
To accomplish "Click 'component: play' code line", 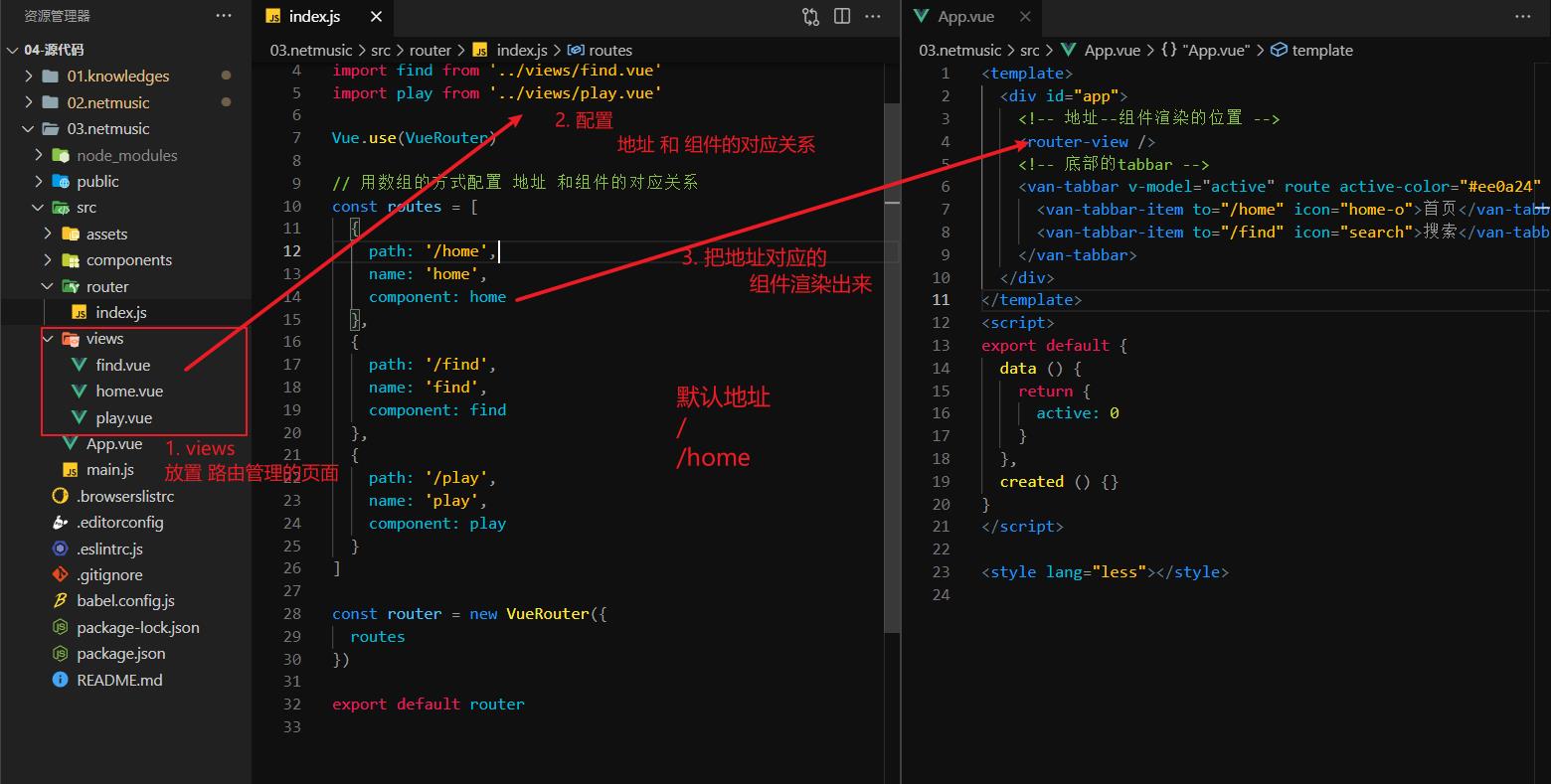I will tap(437, 523).
